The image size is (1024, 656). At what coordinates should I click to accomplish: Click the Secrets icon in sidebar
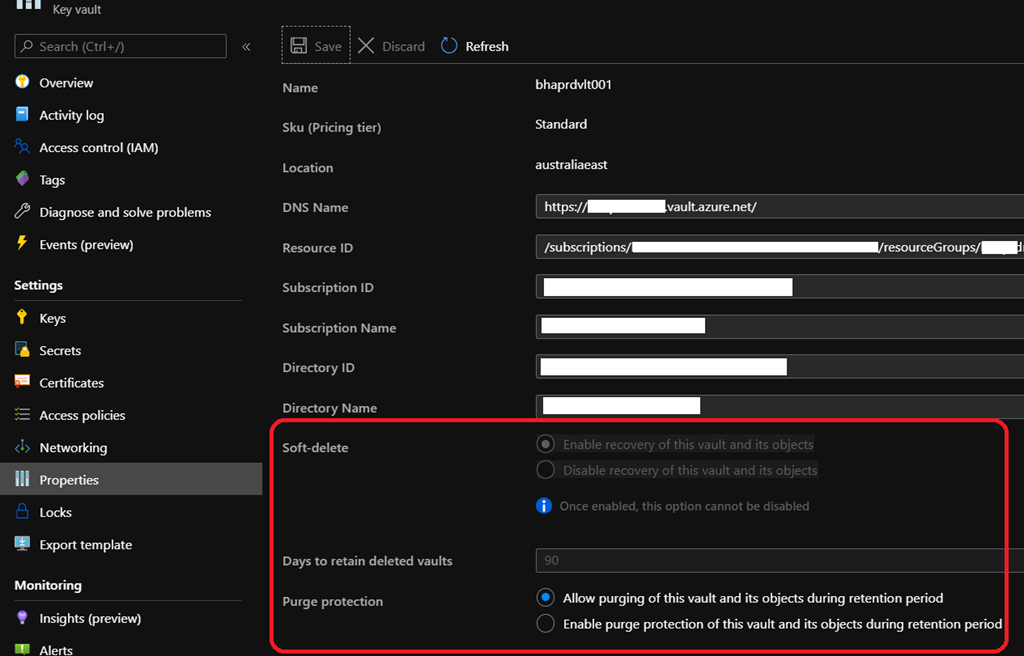22,350
